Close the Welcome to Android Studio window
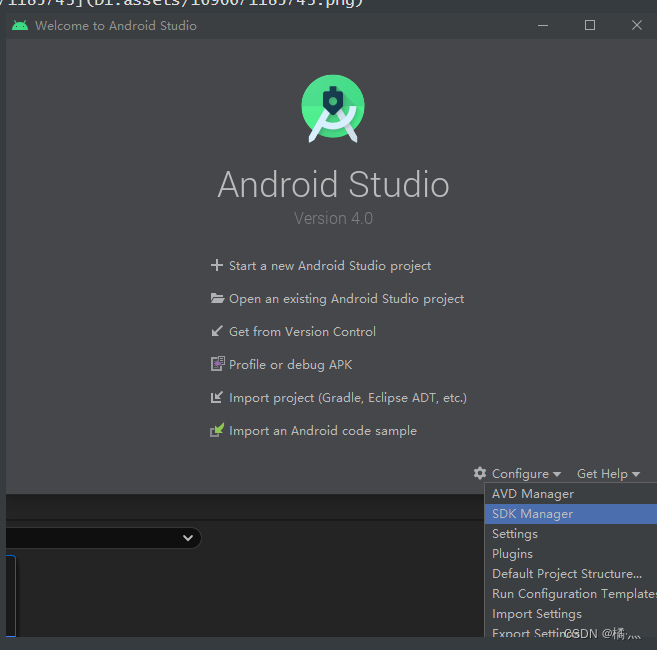Screen dimensions: 657x650 [x=637, y=26]
